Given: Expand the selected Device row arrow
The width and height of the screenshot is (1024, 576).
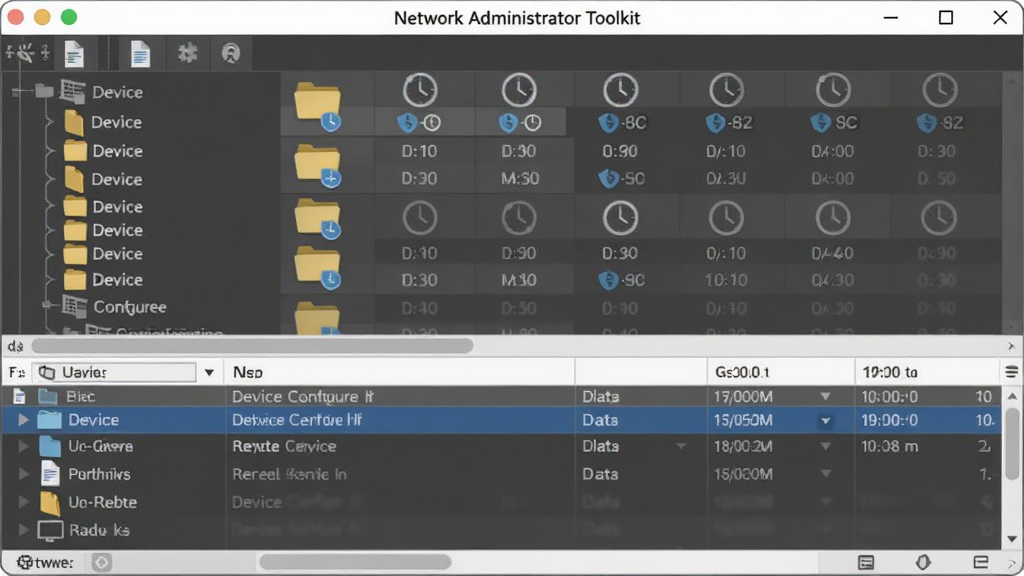Looking at the screenshot, I should (x=24, y=420).
